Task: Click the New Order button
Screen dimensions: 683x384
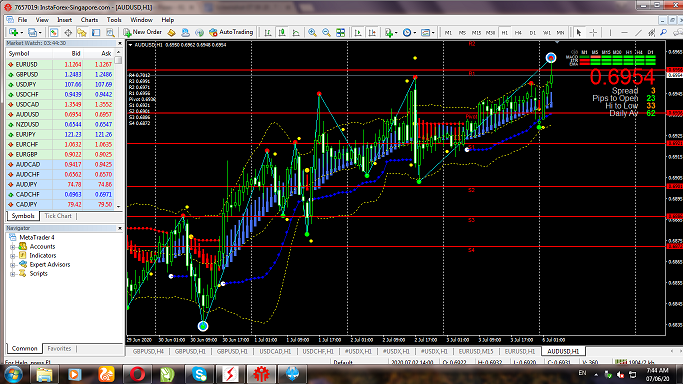Action: pos(142,32)
